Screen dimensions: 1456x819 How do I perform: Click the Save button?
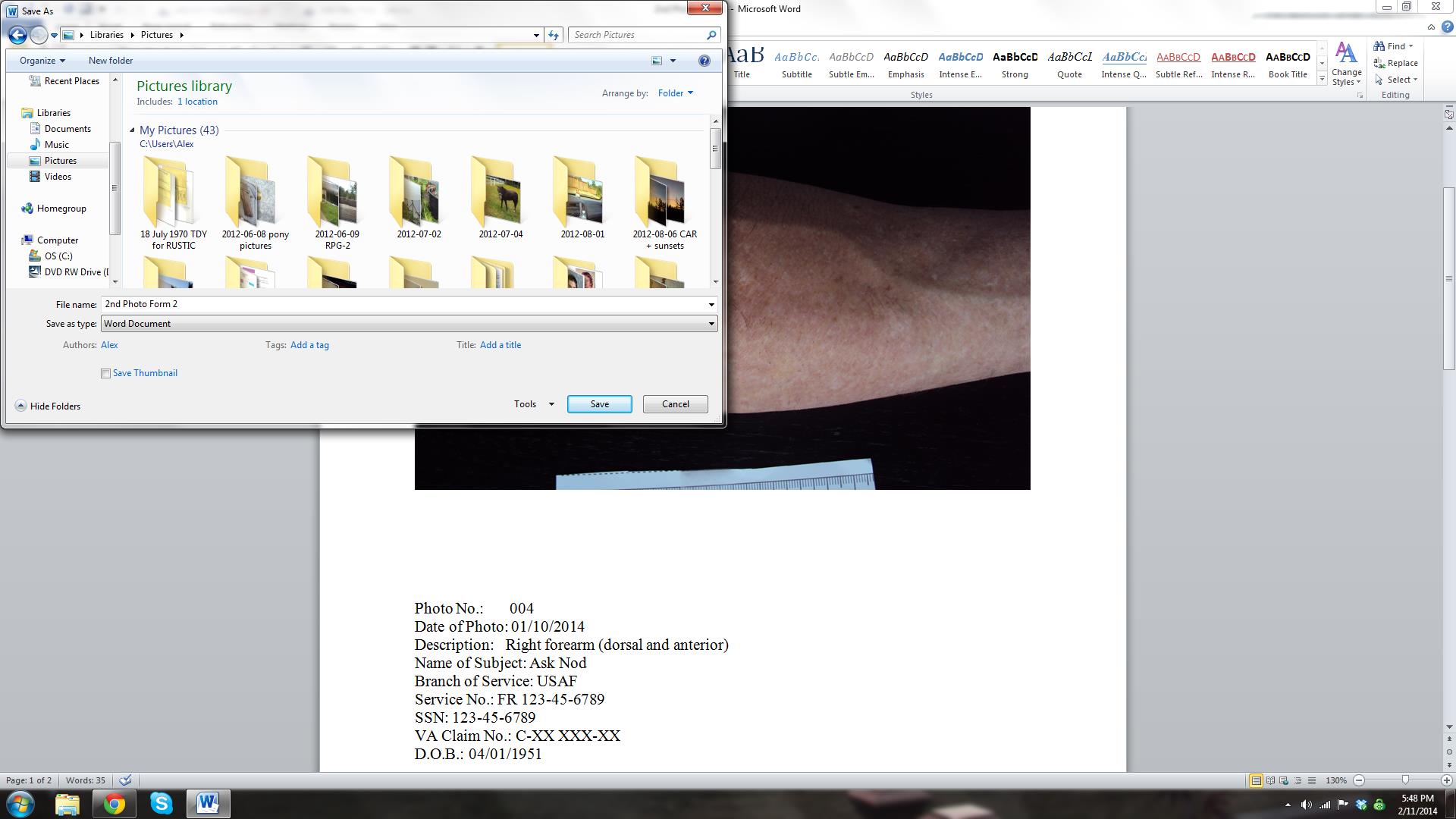(x=599, y=404)
